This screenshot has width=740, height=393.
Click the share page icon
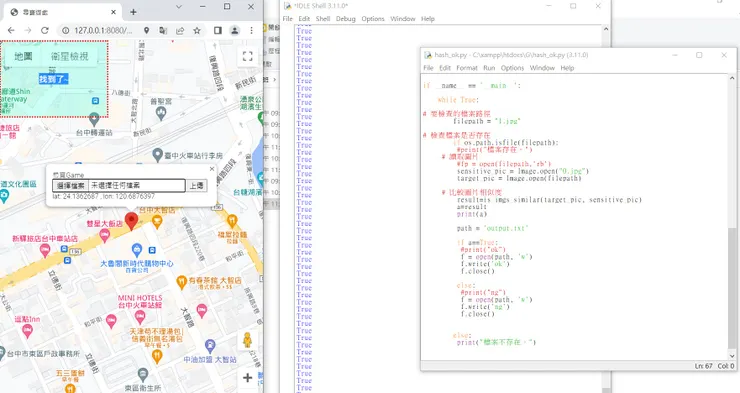pyautogui.click(x=180, y=30)
